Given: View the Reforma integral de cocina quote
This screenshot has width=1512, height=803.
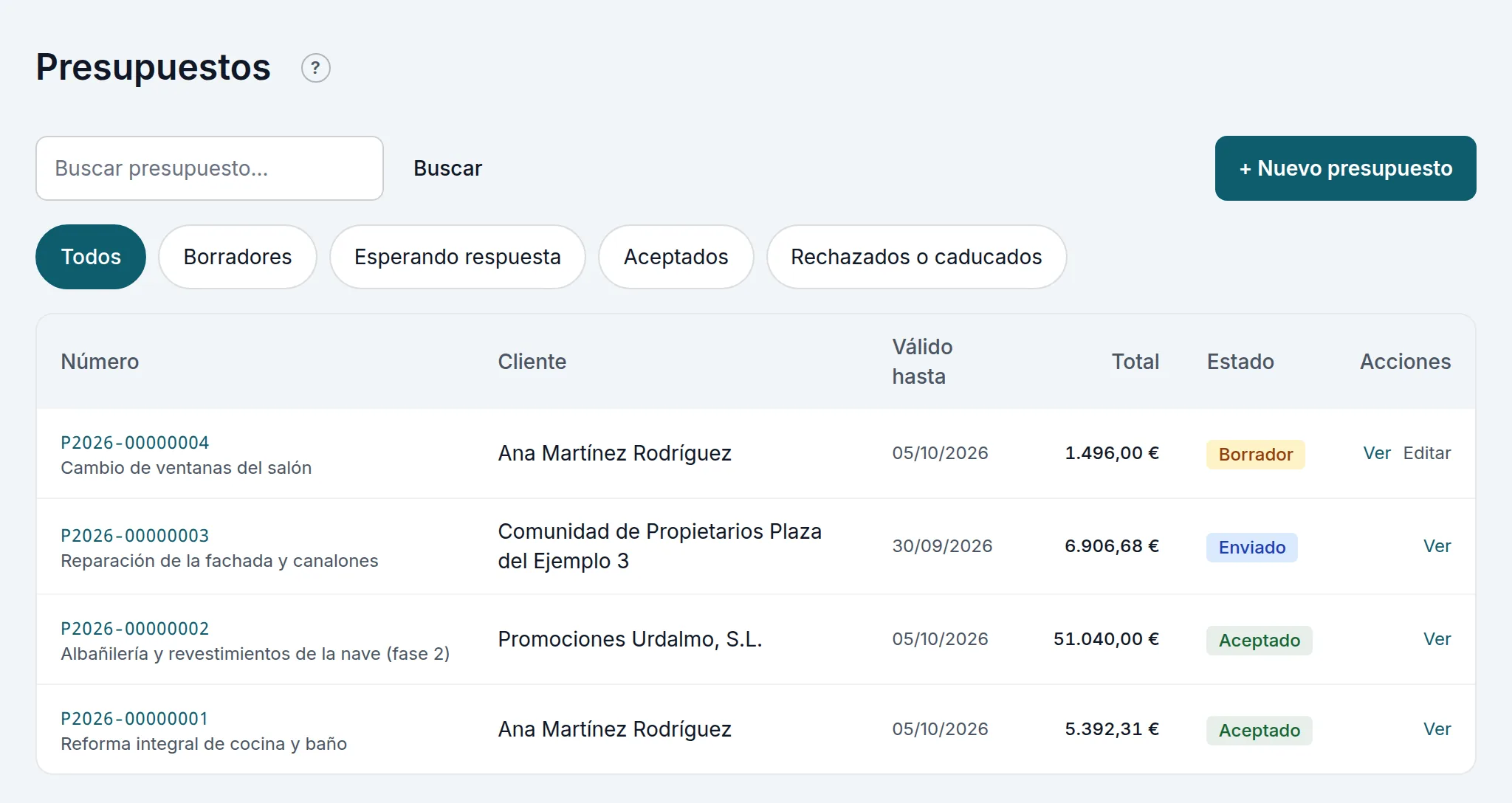Looking at the screenshot, I should 1437,729.
